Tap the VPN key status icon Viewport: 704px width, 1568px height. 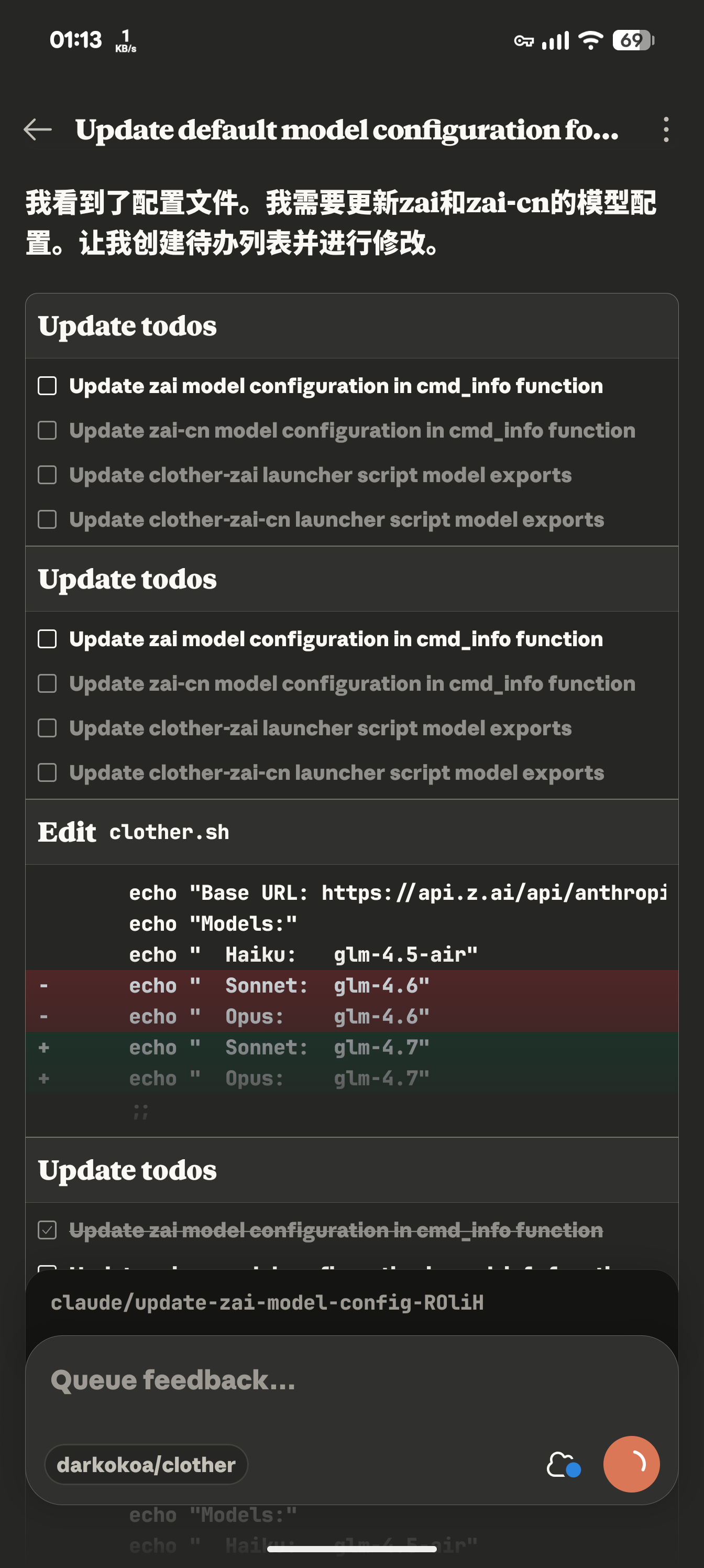[523, 41]
